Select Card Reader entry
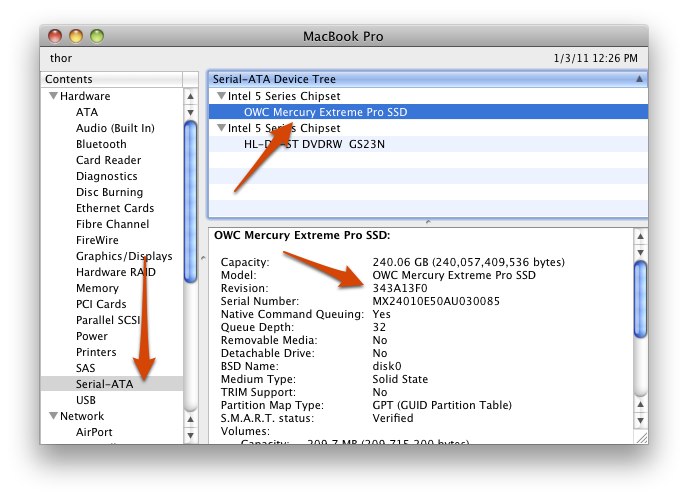This screenshot has width=688, height=499. point(108,160)
